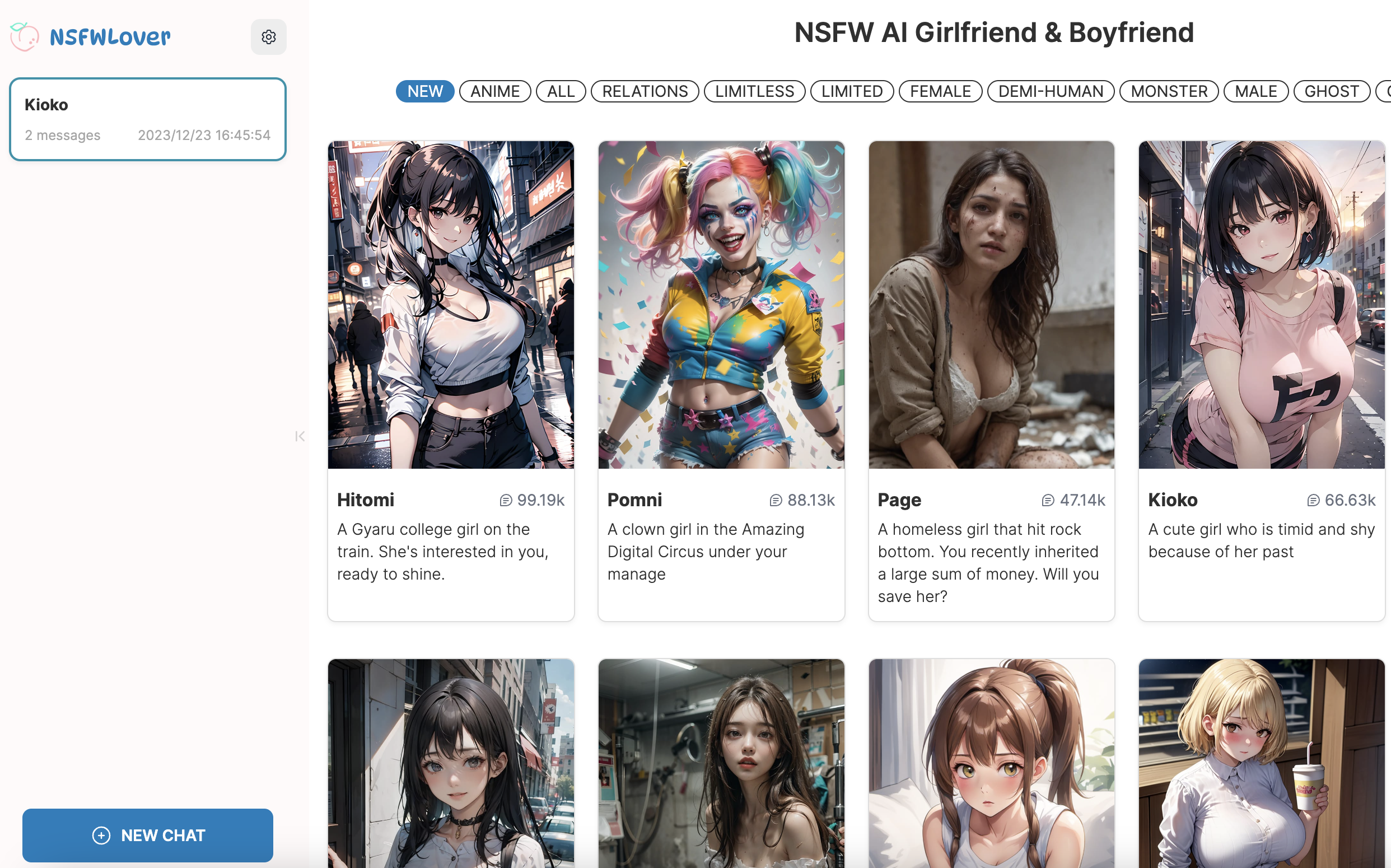The width and height of the screenshot is (1391, 868).
Task: Open the blonde girl's card in the bottom row
Action: (1261, 763)
